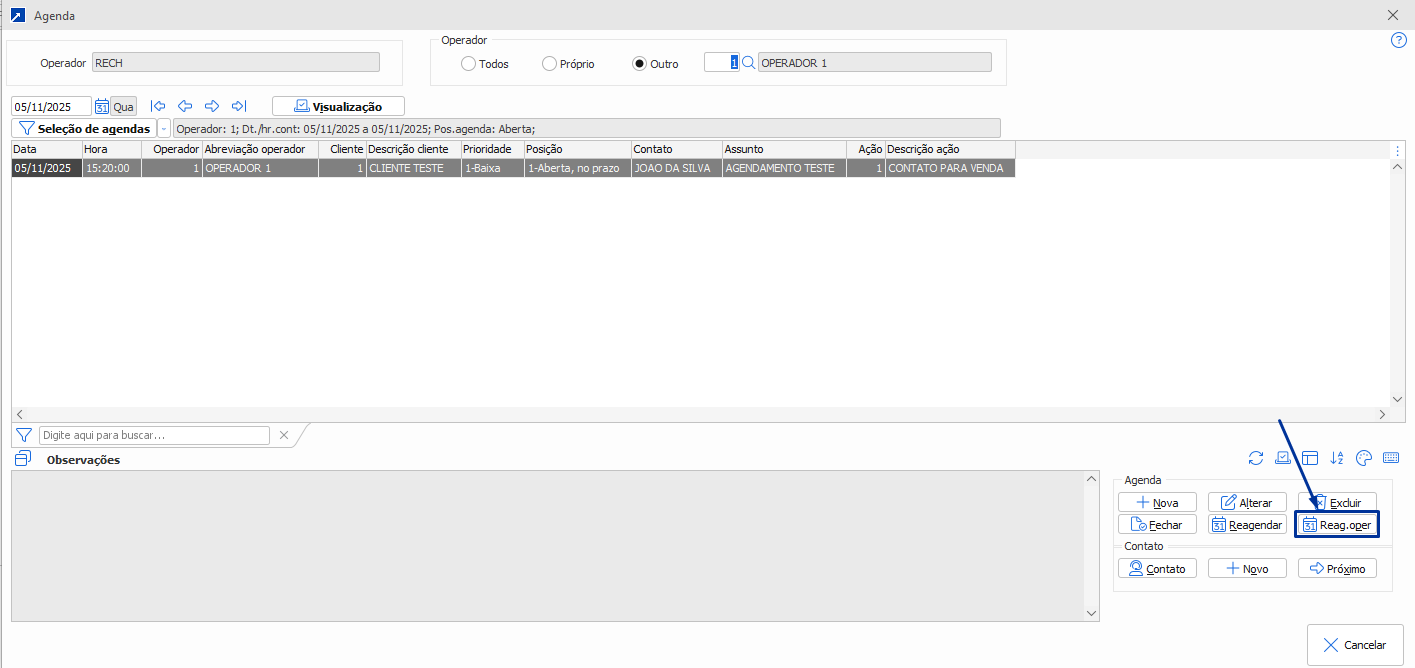The width and height of the screenshot is (1415, 668).
Task: Go to the next date arrow
Action: [x=211, y=106]
